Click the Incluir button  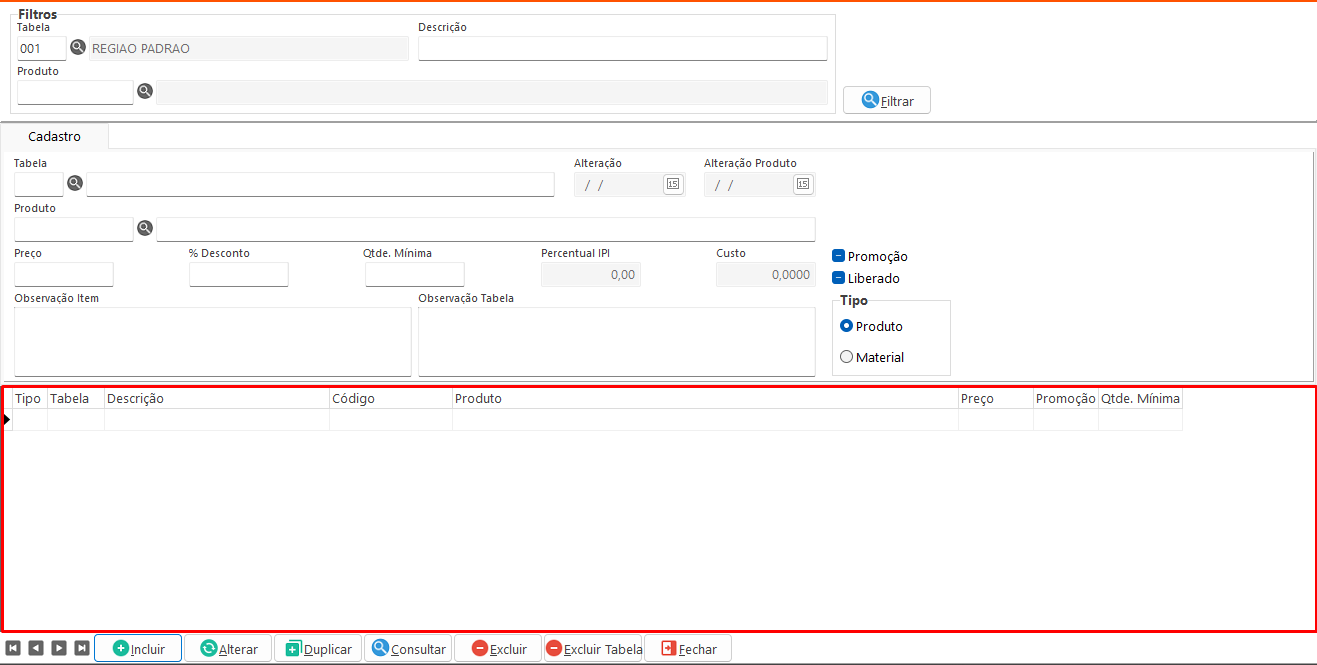[x=138, y=648]
